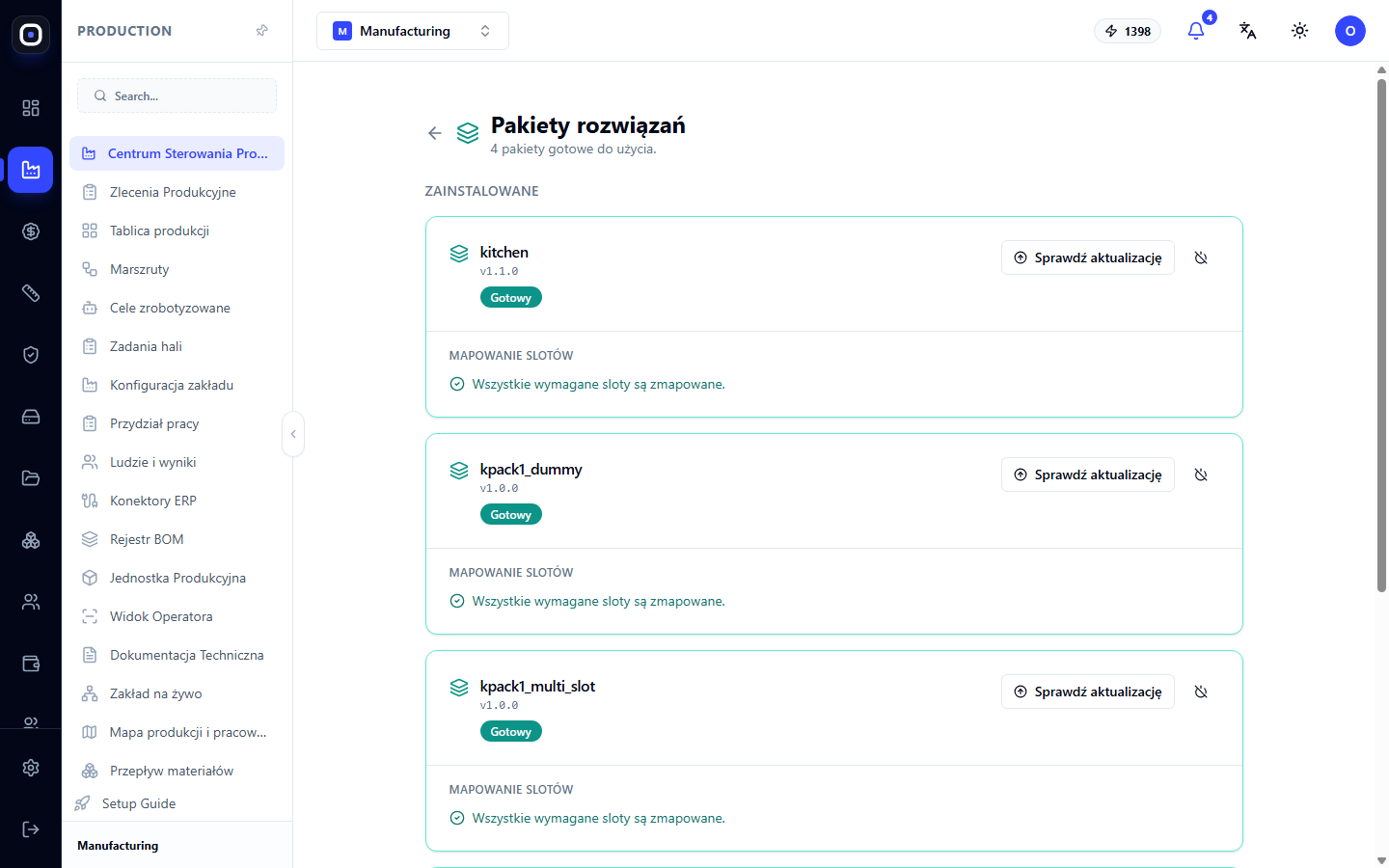Open Marszruty in the sidebar
The image size is (1389, 868).
pos(177,269)
